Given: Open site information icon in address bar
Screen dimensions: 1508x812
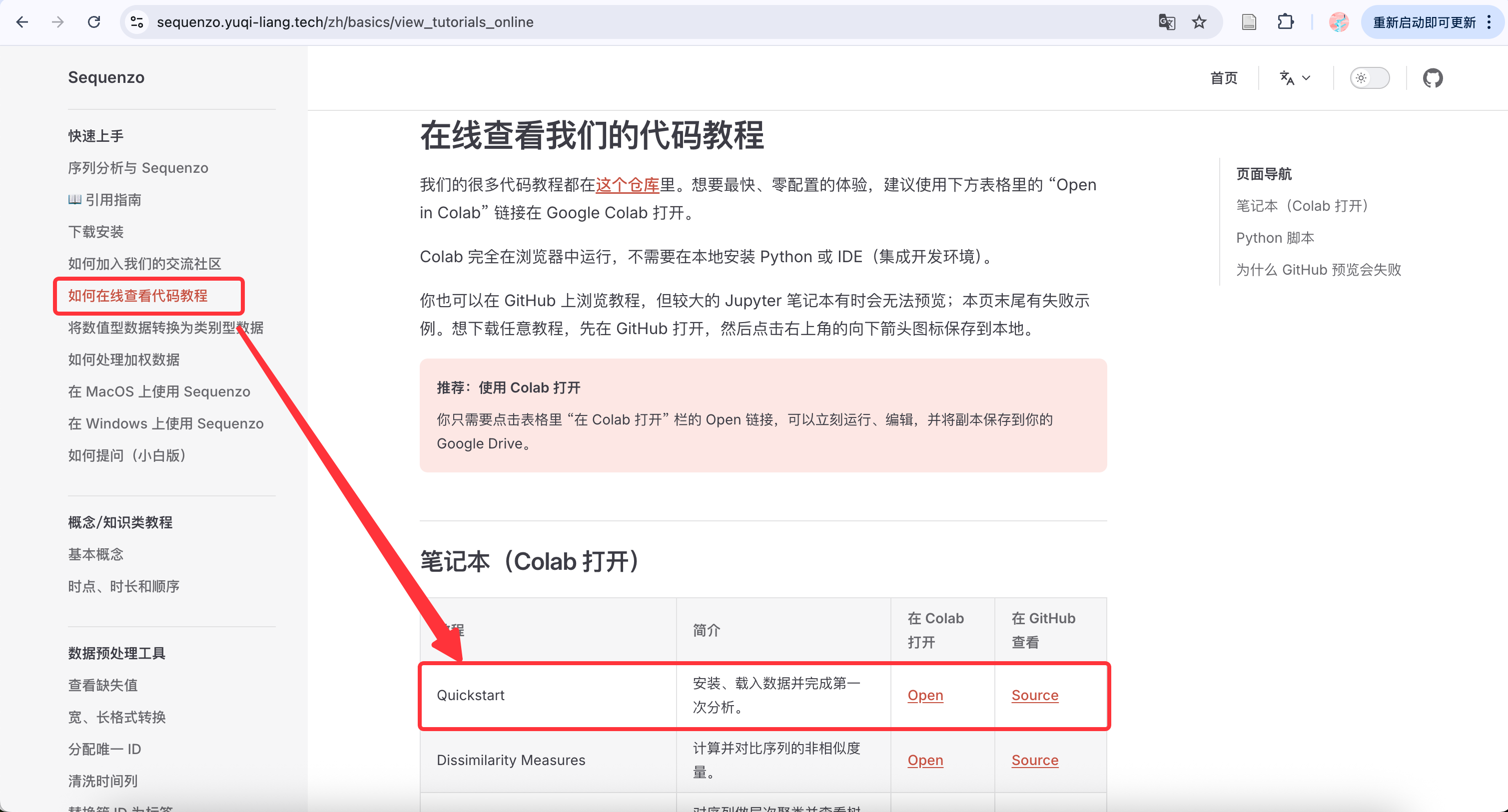Looking at the screenshot, I should (137, 22).
